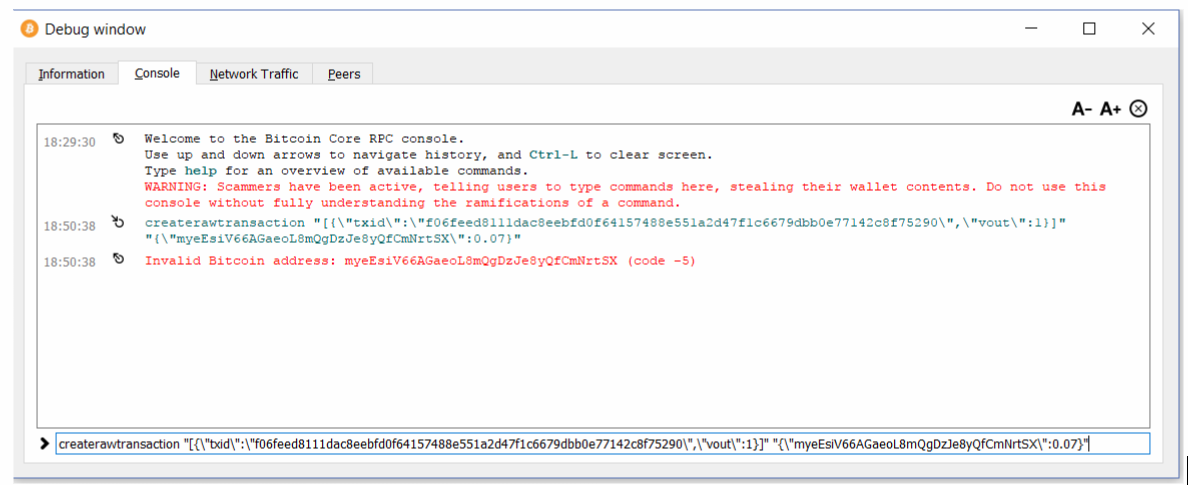This screenshot has width=1188, height=485.
Task: Click the 'WARNING: Scammers have been active' text
Action: coord(625,195)
